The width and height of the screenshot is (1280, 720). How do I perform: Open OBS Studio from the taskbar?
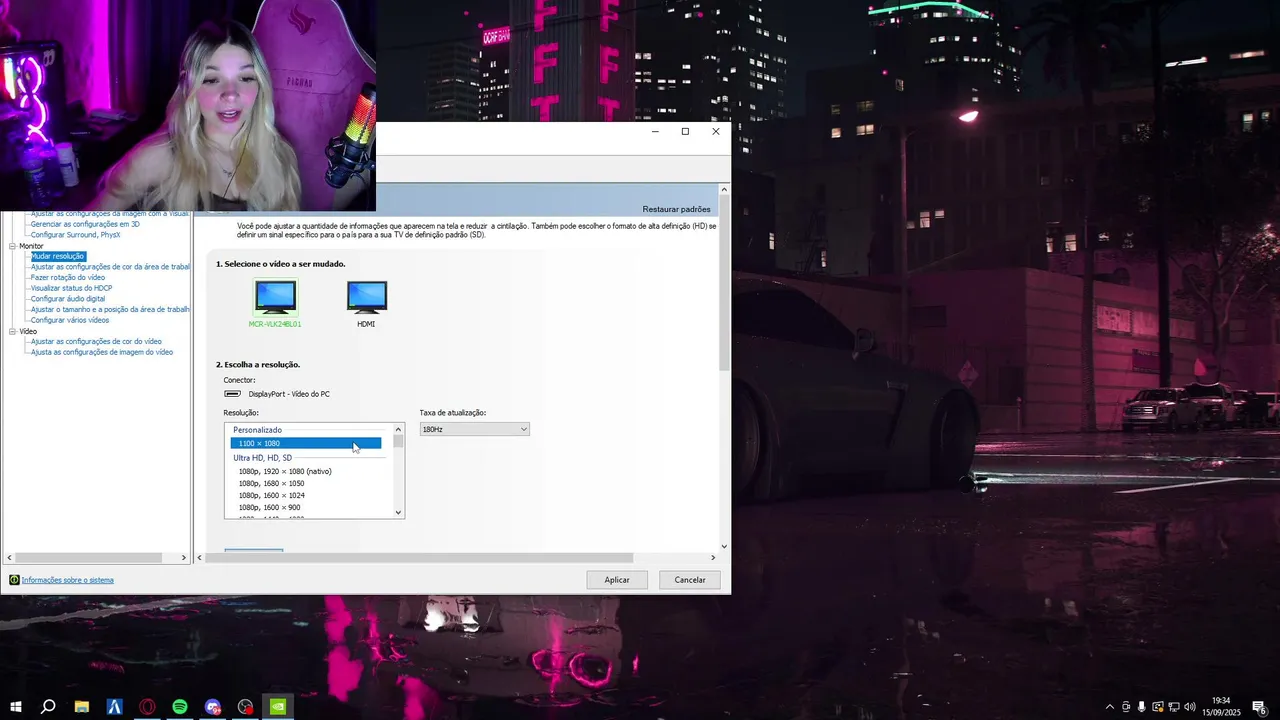tap(246, 707)
